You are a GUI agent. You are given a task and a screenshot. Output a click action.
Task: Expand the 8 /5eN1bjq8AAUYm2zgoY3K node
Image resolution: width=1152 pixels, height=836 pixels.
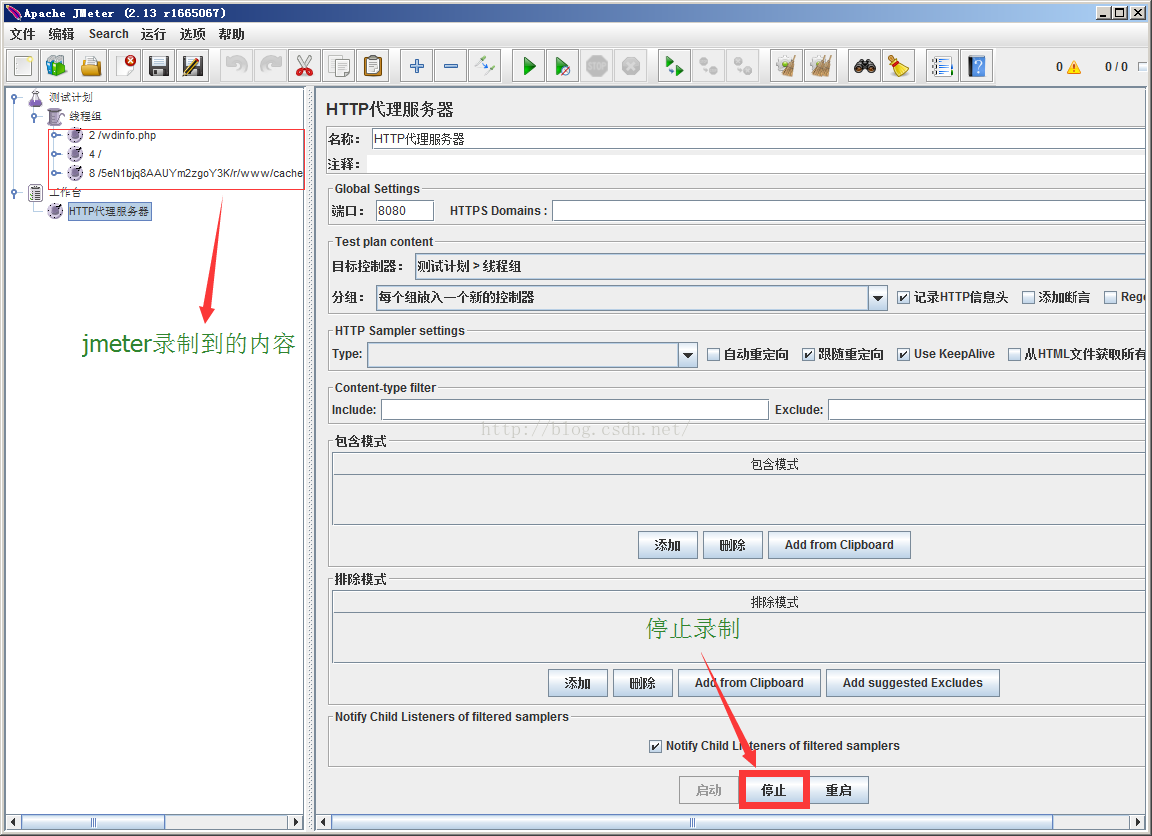pos(54,173)
